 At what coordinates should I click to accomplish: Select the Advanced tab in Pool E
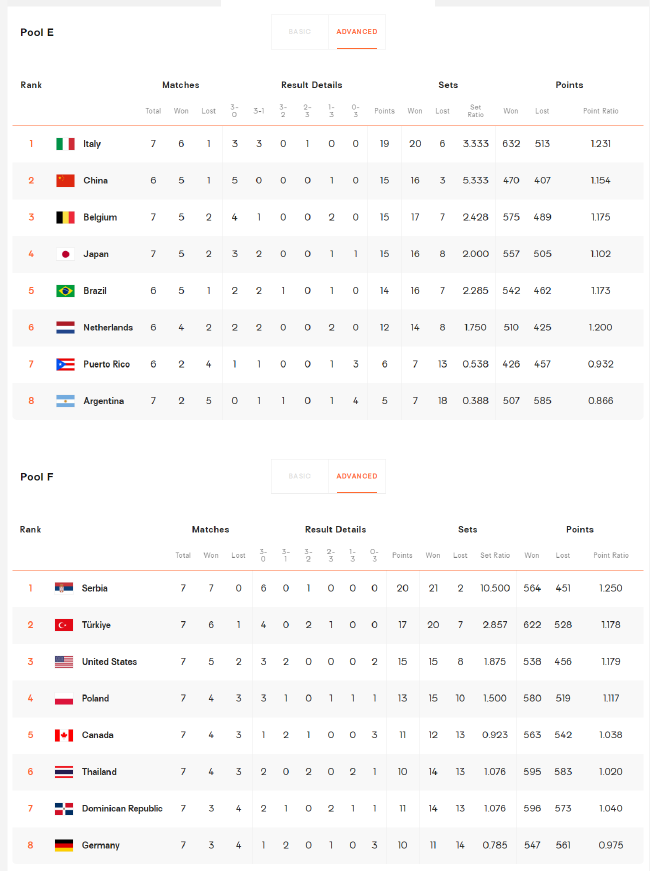(x=357, y=32)
